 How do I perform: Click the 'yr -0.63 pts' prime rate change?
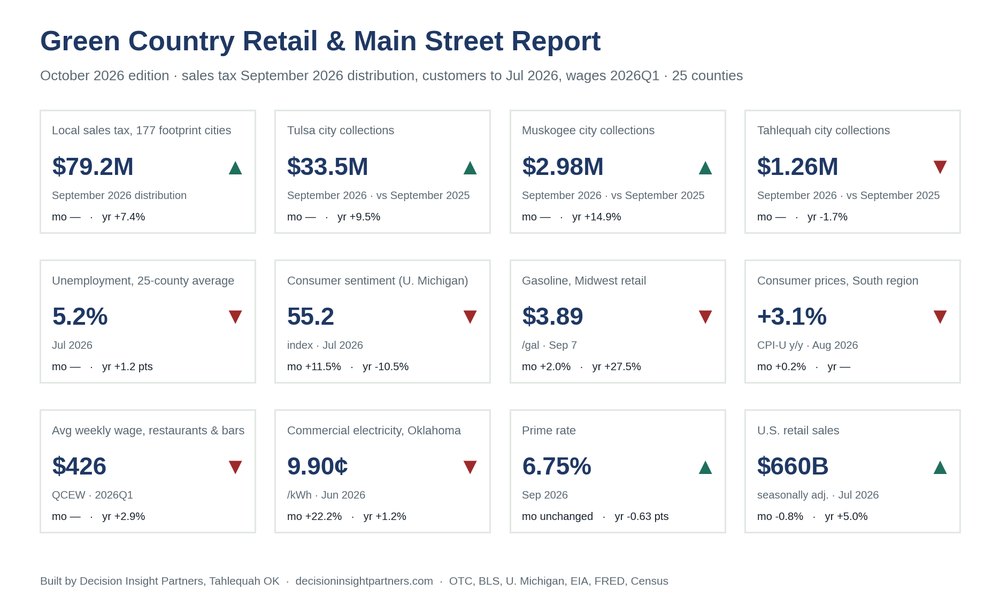tap(642, 516)
